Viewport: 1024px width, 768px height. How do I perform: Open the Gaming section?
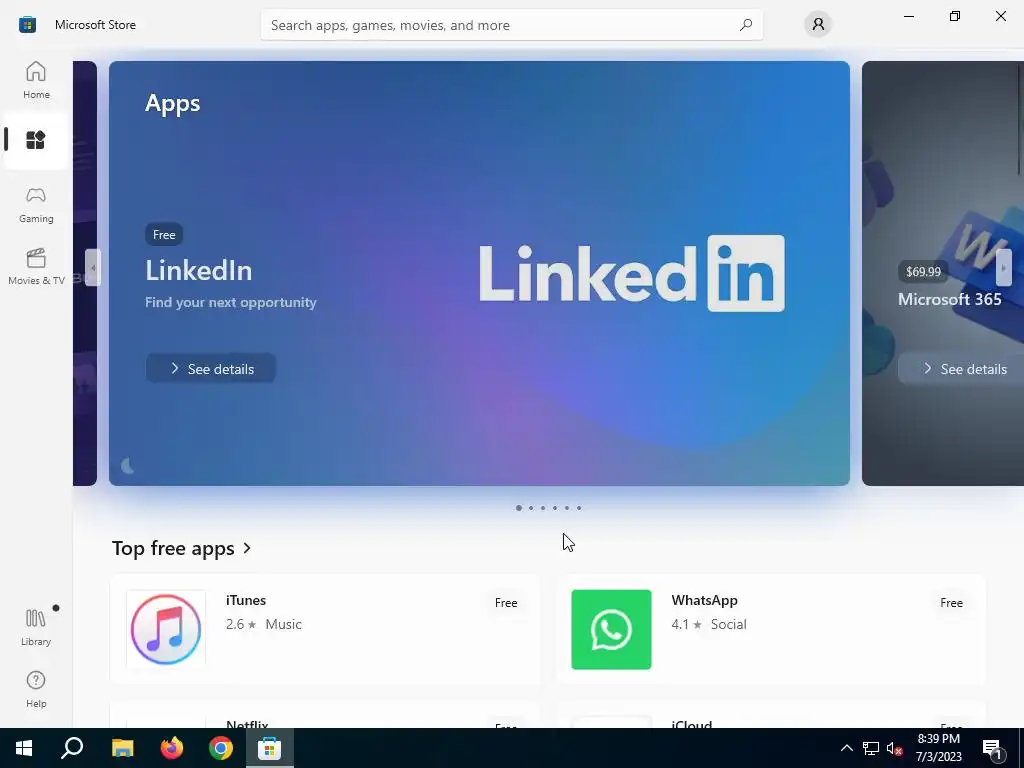tap(36, 205)
